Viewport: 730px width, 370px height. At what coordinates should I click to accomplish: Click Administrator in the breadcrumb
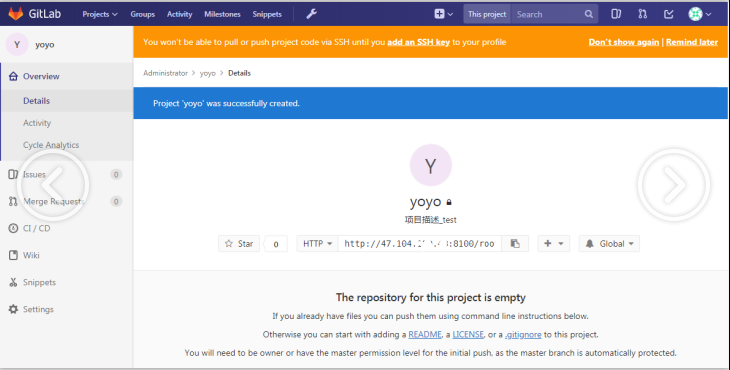pos(165,73)
